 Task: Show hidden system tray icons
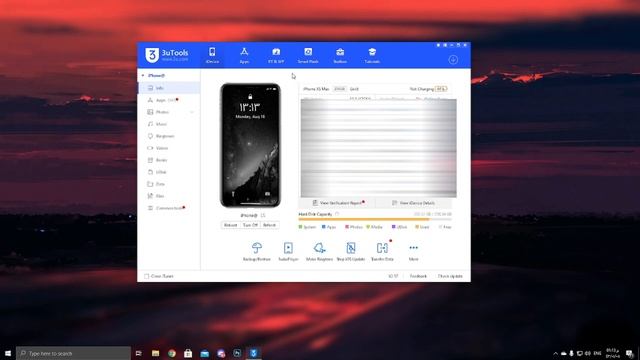(555, 353)
